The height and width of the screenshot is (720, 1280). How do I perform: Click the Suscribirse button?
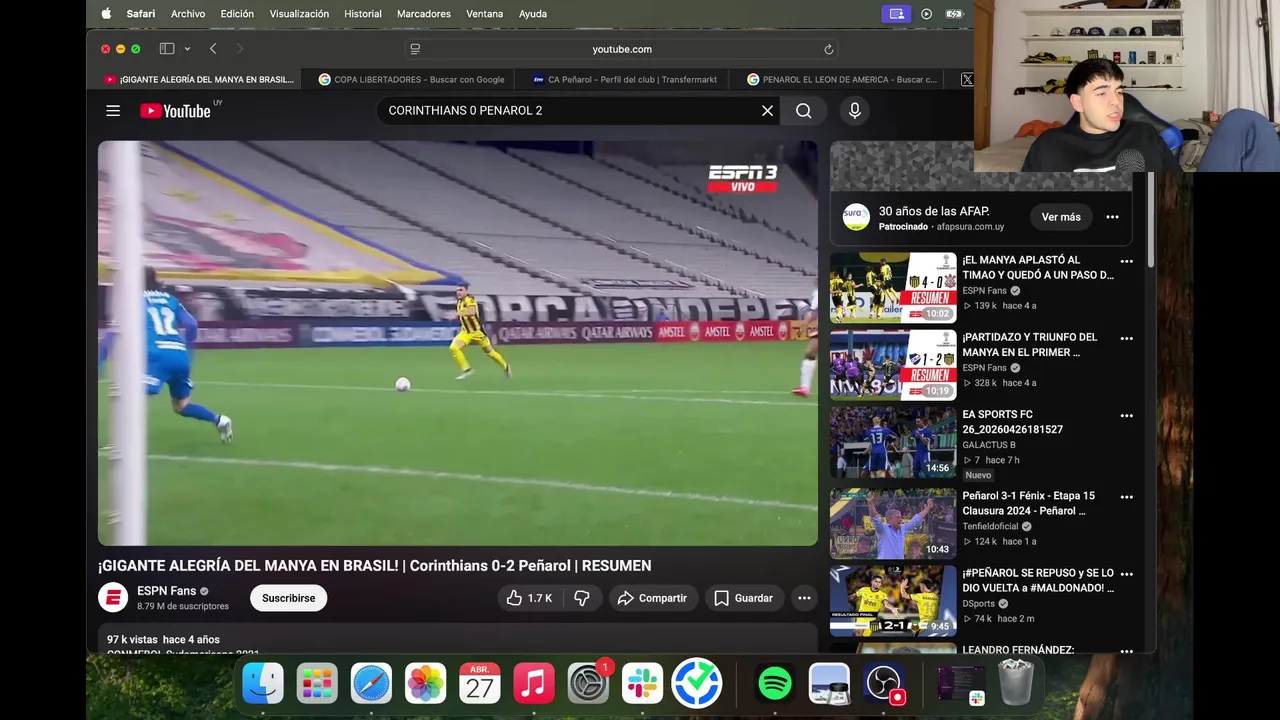click(x=288, y=598)
